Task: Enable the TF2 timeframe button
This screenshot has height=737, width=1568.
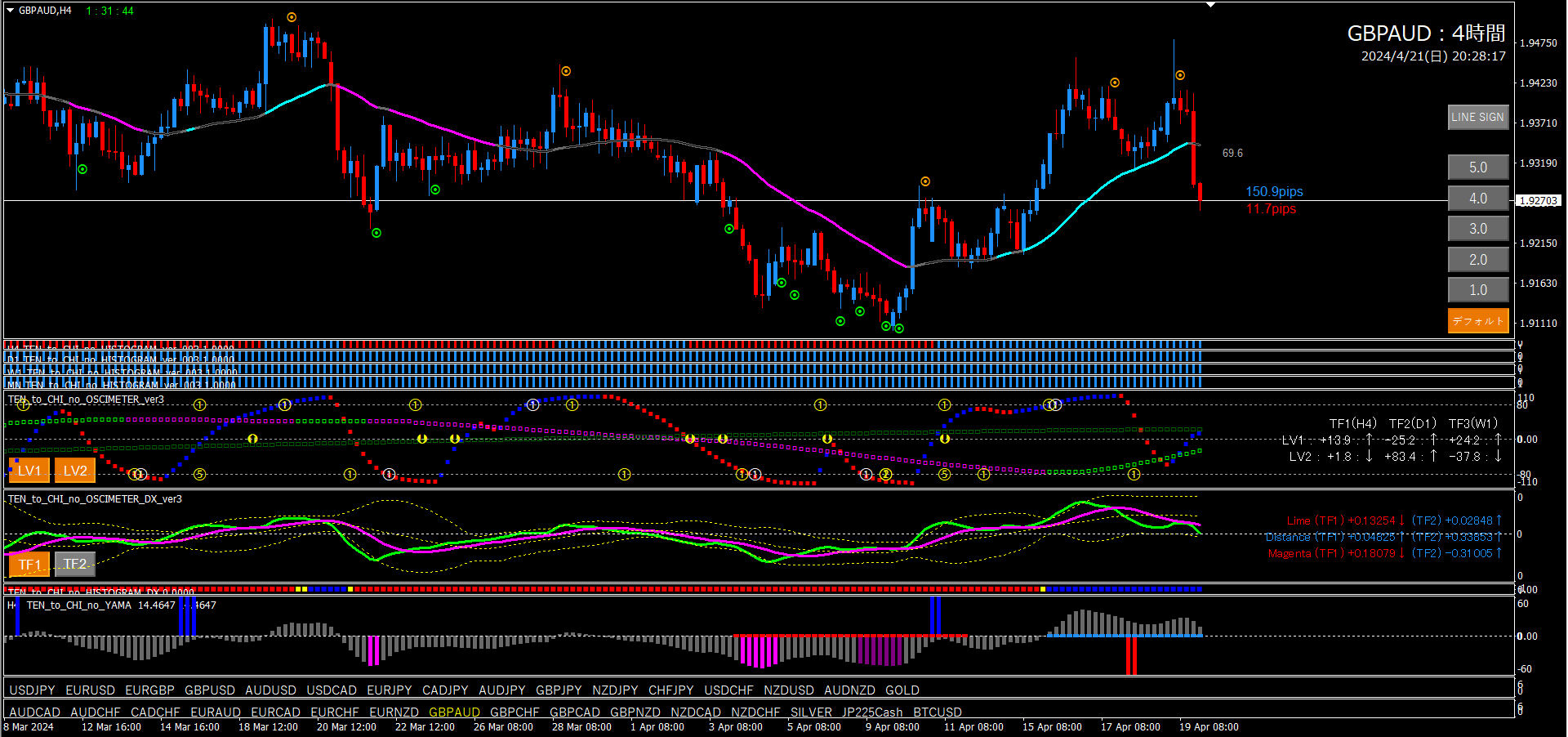Action: pos(75,565)
